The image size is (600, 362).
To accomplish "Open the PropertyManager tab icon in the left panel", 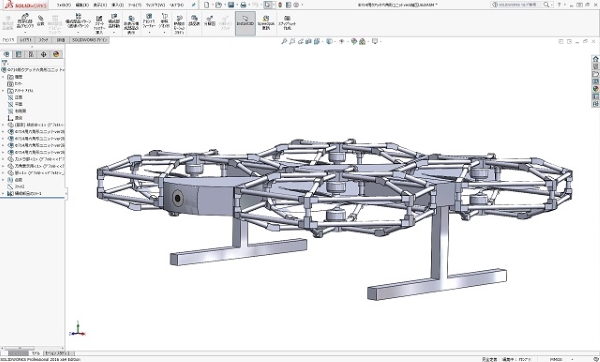I will click(18, 54).
